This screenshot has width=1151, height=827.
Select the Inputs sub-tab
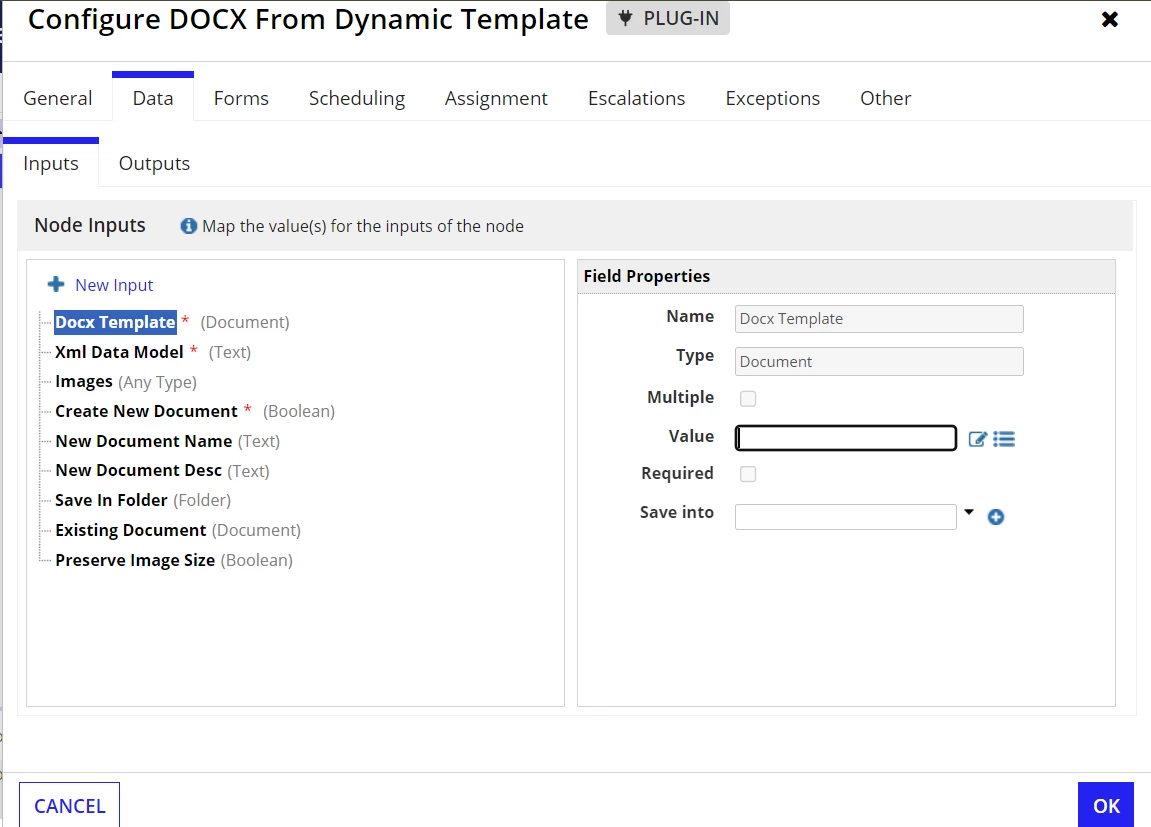(51, 163)
